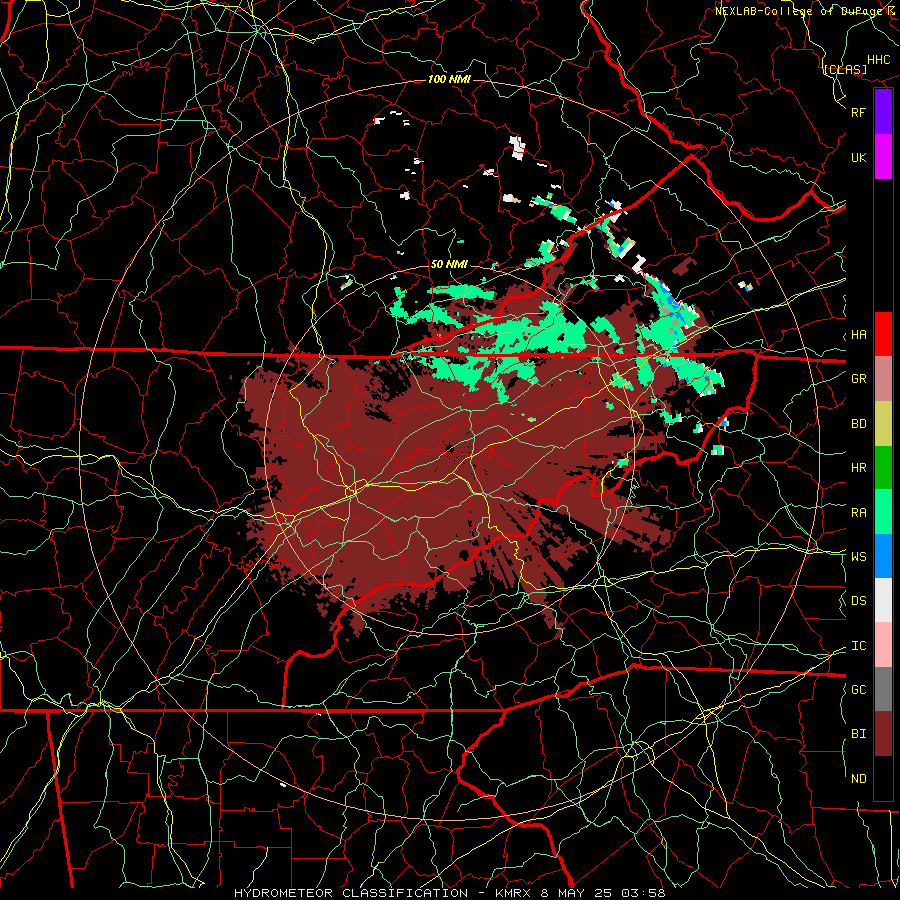Click the GR dusty pink legend swatch
This screenshot has width=900, height=900.
(x=883, y=379)
